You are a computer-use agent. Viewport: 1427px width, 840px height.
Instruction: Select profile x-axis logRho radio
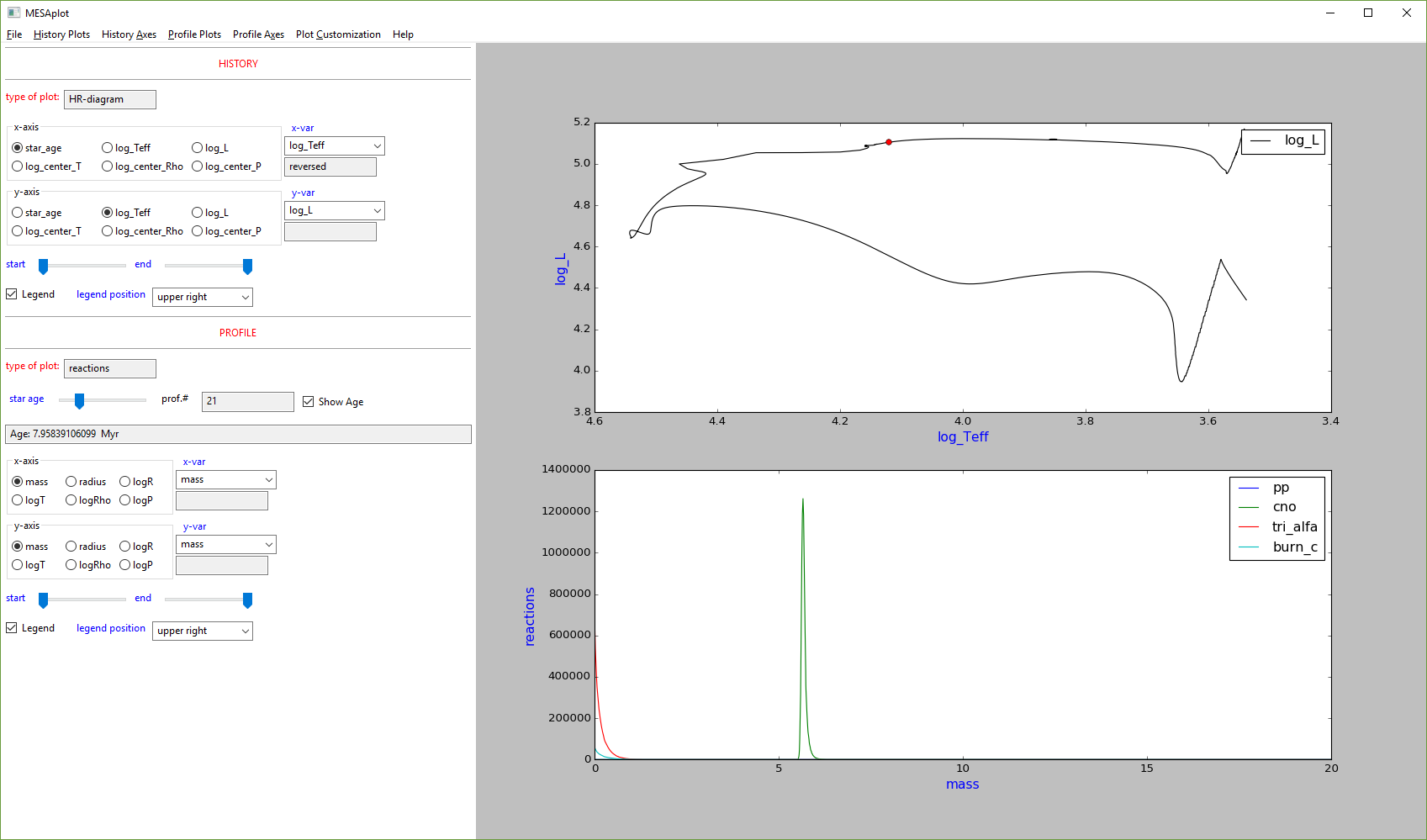point(71,500)
